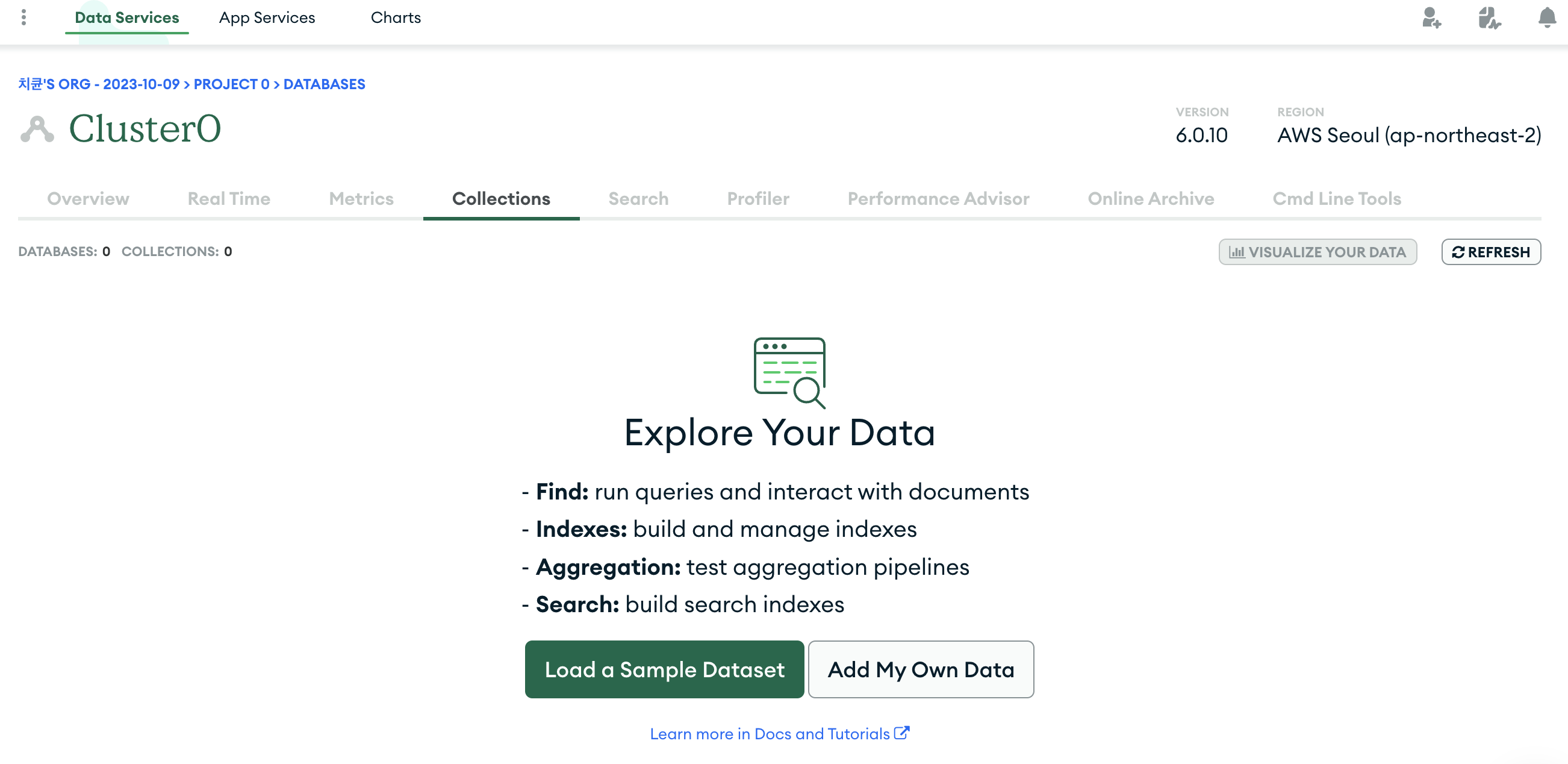
Task: Open the vertical three-dot menu
Action: click(23, 17)
